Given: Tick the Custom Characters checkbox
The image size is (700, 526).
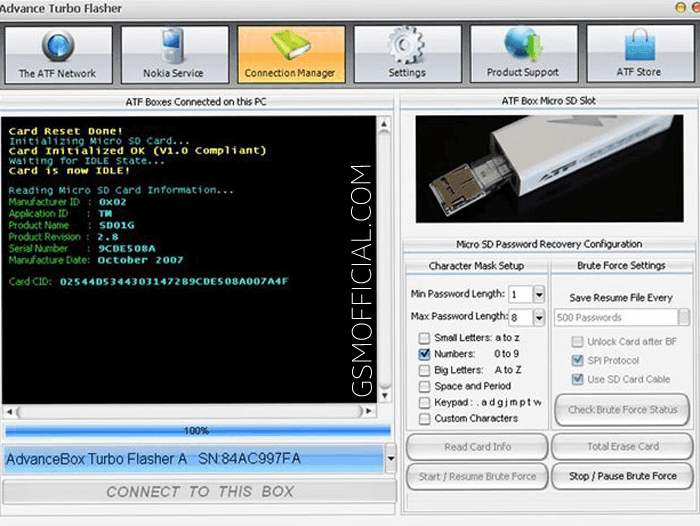Looking at the screenshot, I should click(425, 418).
